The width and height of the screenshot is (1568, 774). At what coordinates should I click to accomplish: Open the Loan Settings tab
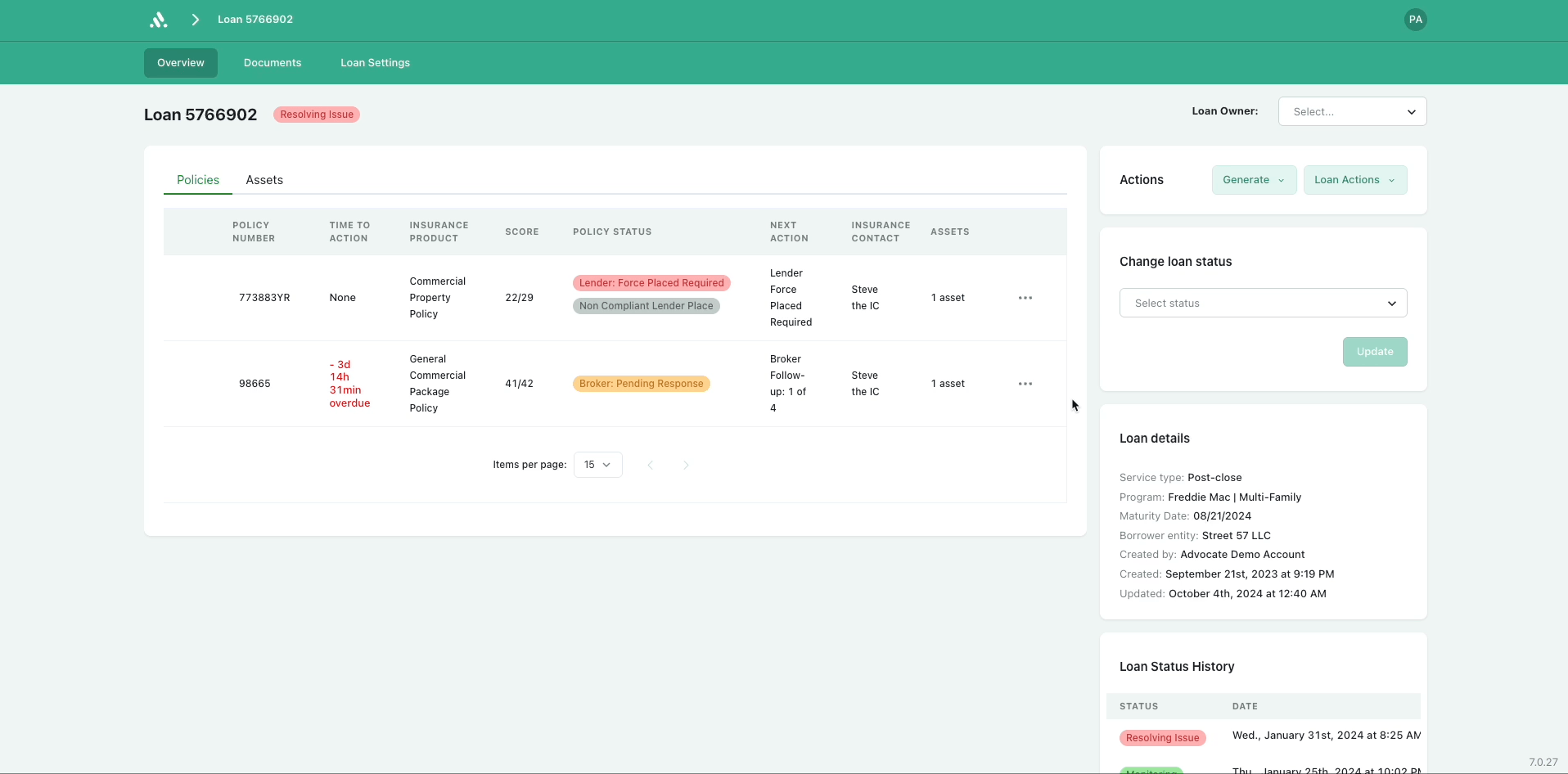(375, 63)
